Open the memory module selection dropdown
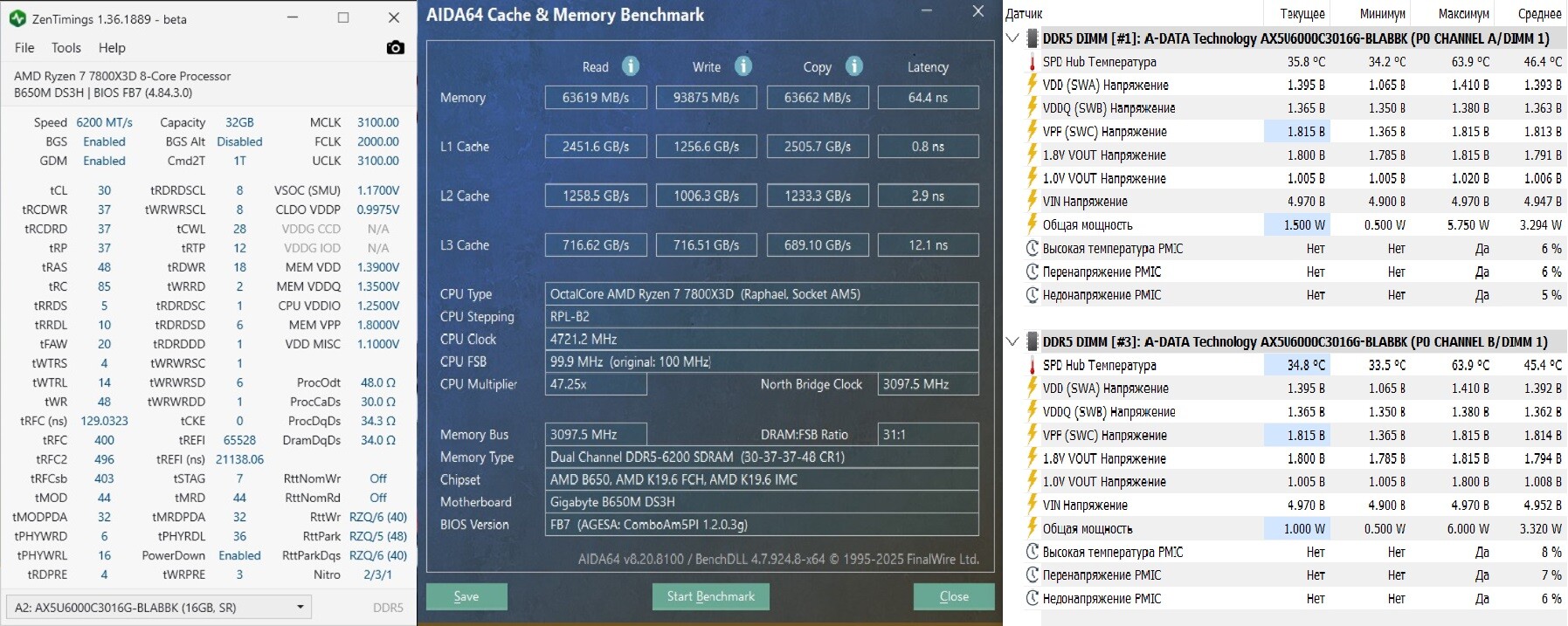The width and height of the screenshot is (1568, 626). click(x=158, y=608)
